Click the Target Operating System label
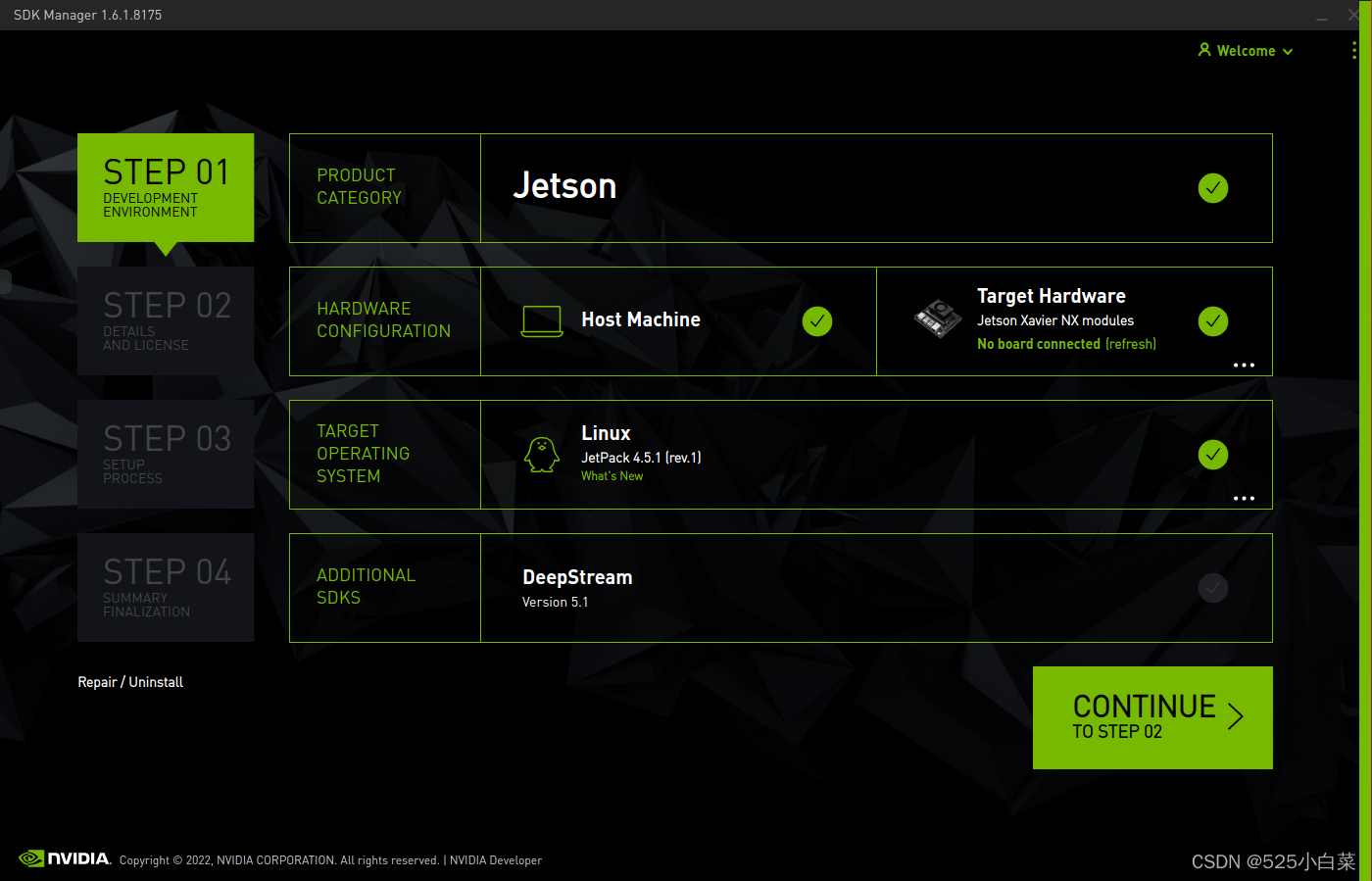The height and width of the screenshot is (881, 1372). click(x=363, y=454)
